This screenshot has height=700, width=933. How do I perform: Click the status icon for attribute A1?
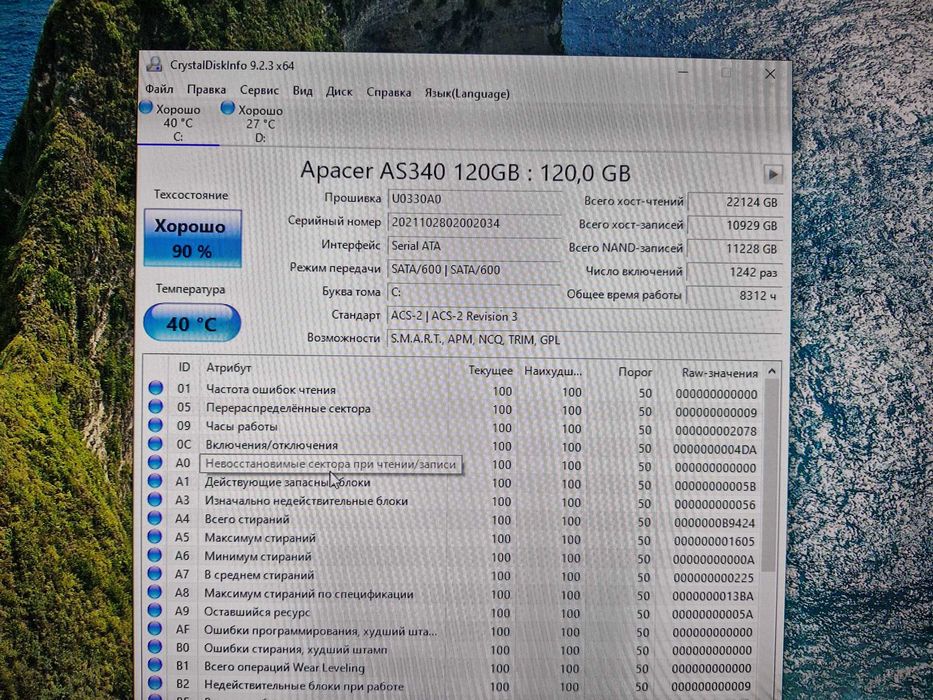(x=155, y=480)
